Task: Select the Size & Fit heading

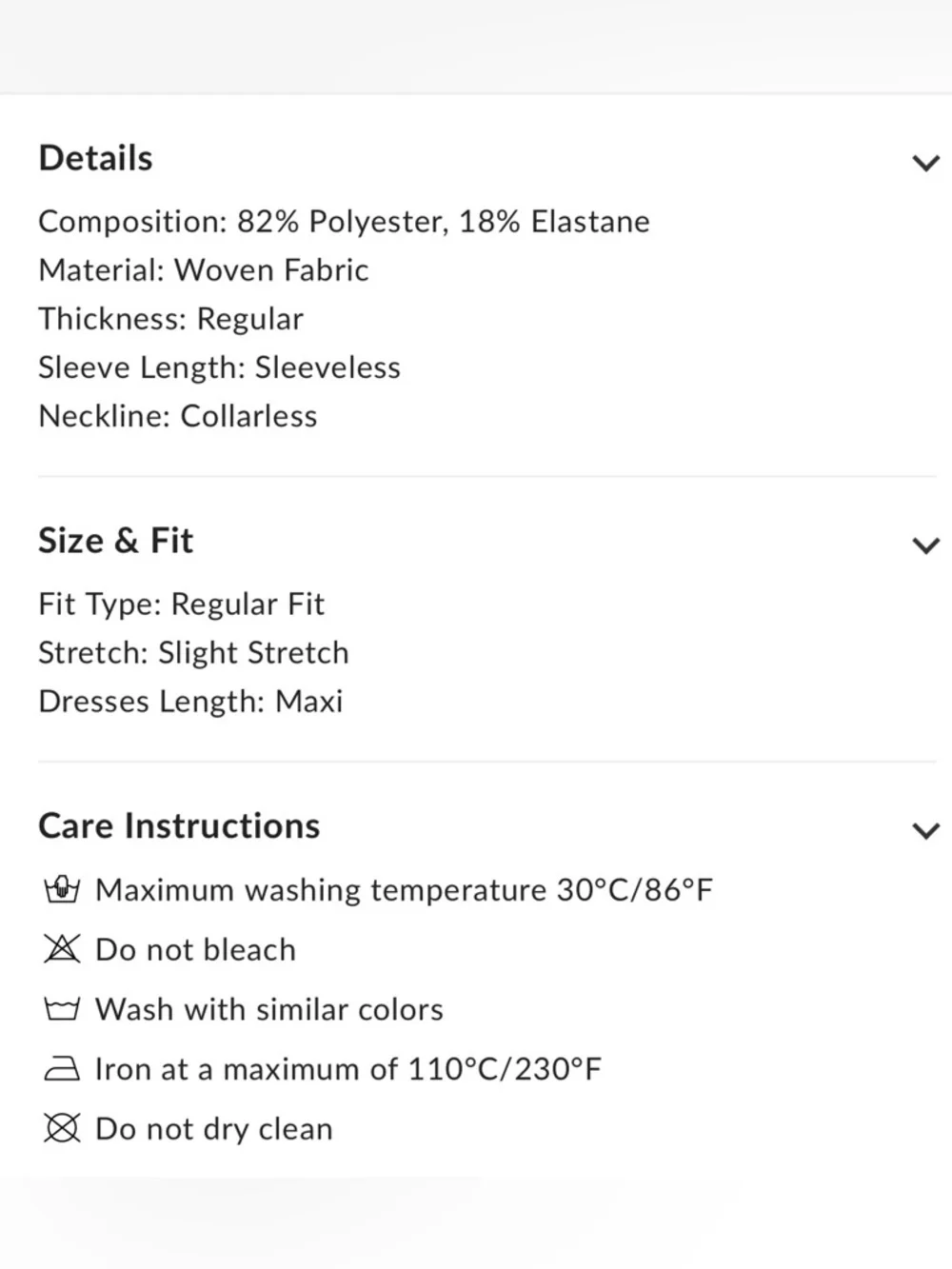Action: [x=115, y=541]
